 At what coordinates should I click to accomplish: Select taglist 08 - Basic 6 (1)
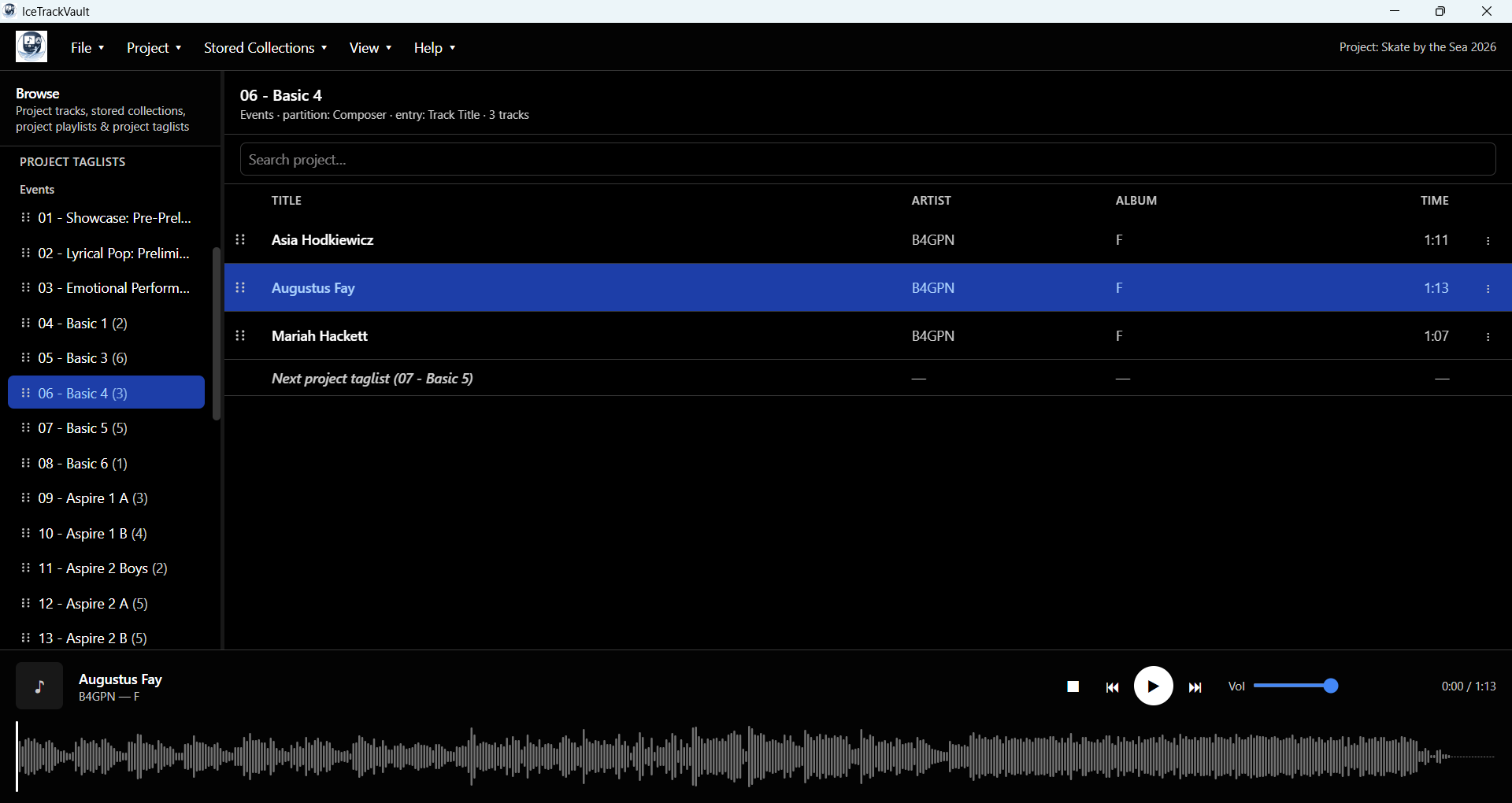pyautogui.click(x=106, y=464)
